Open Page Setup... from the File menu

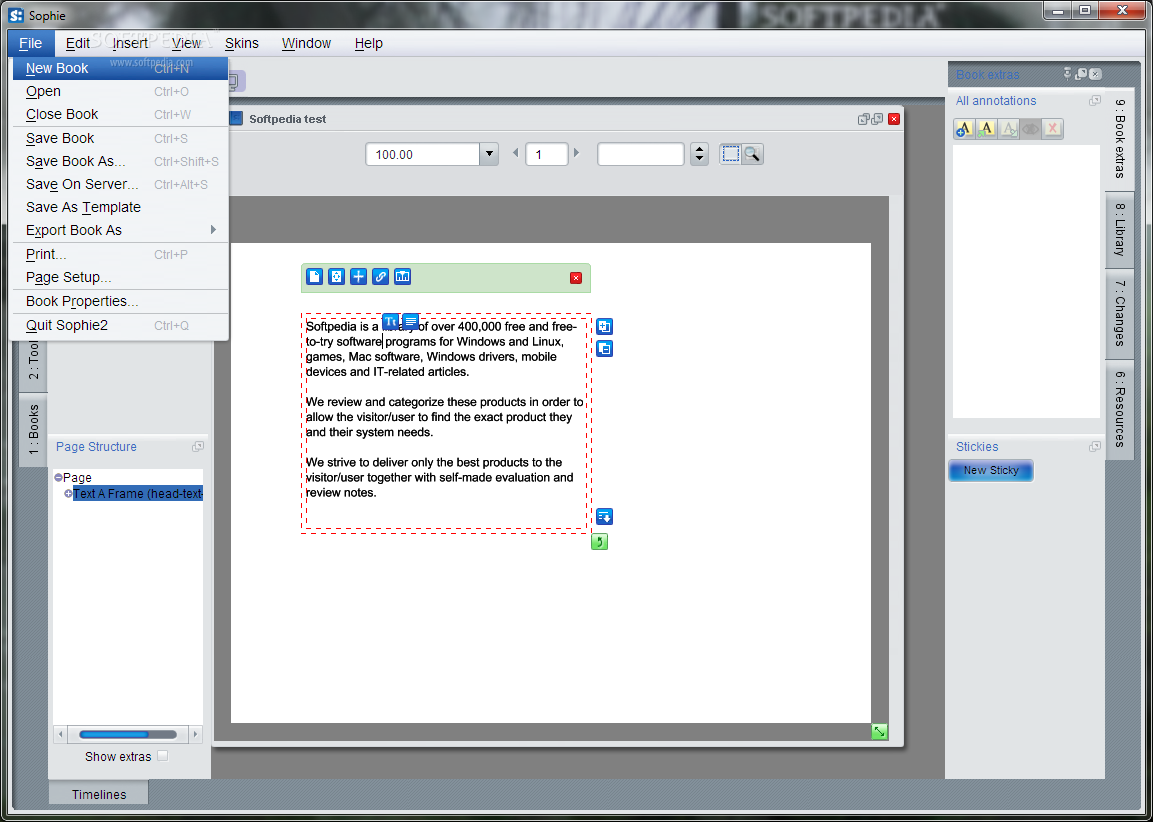121,277
